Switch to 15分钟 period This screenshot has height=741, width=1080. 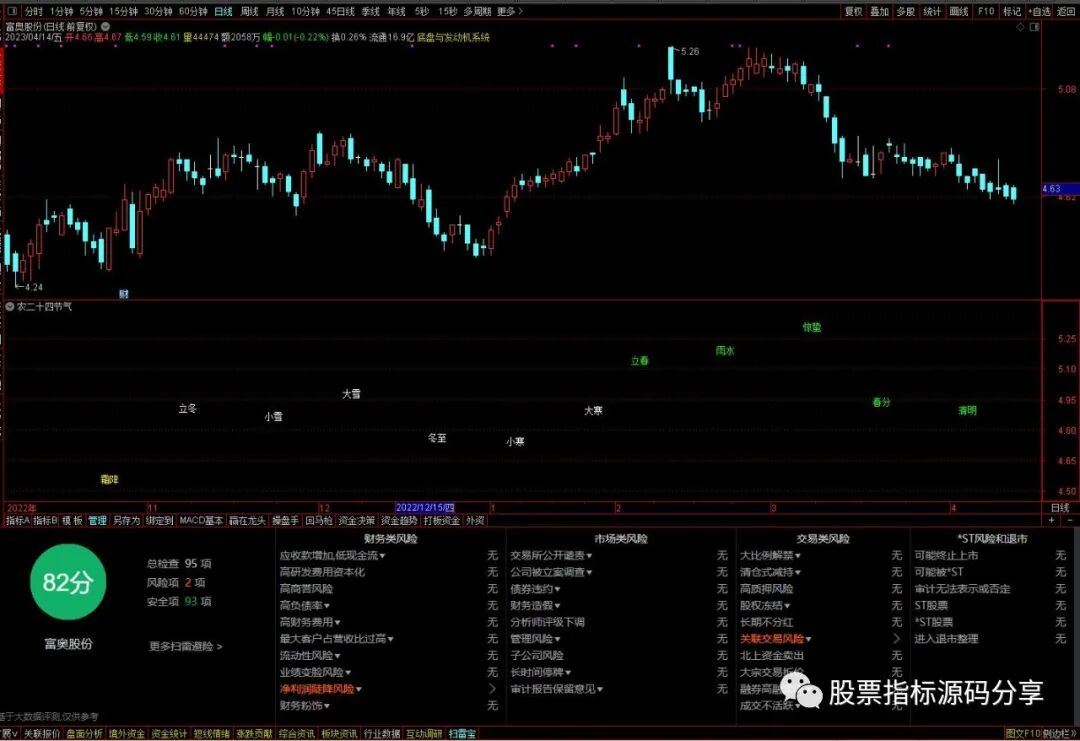click(123, 12)
